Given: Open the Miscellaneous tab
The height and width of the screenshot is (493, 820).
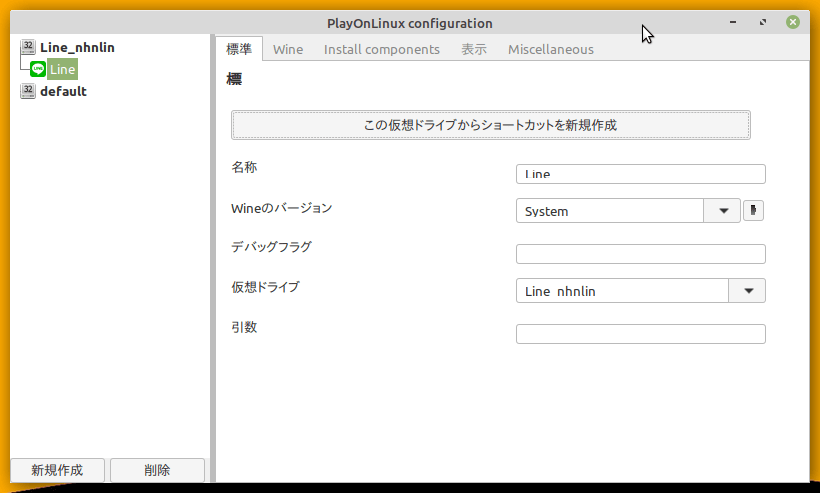Looking at the screenshot, I should click(551, 49).
